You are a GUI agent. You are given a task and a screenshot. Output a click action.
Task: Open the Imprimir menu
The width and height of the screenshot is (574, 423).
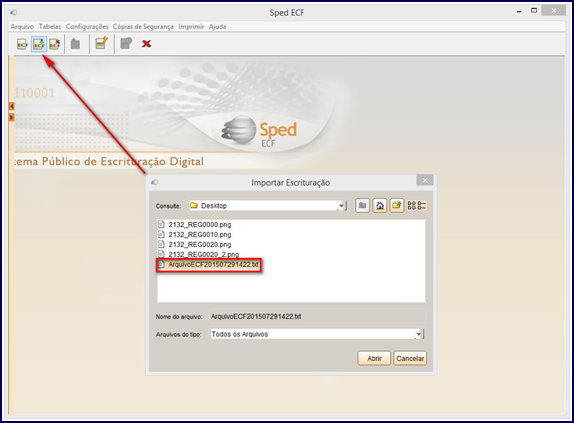tap(191, 27)
